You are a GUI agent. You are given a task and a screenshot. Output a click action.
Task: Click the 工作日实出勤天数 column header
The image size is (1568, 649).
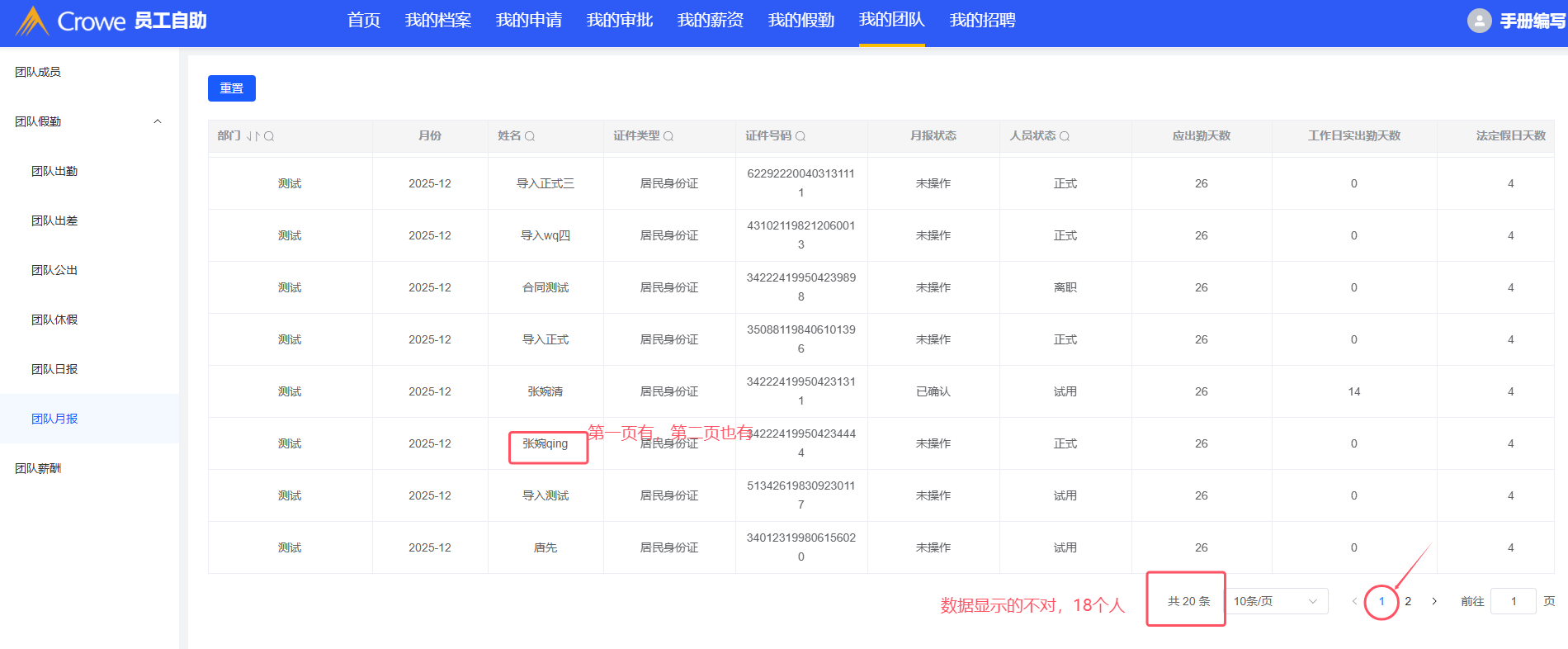[1354, 135]
